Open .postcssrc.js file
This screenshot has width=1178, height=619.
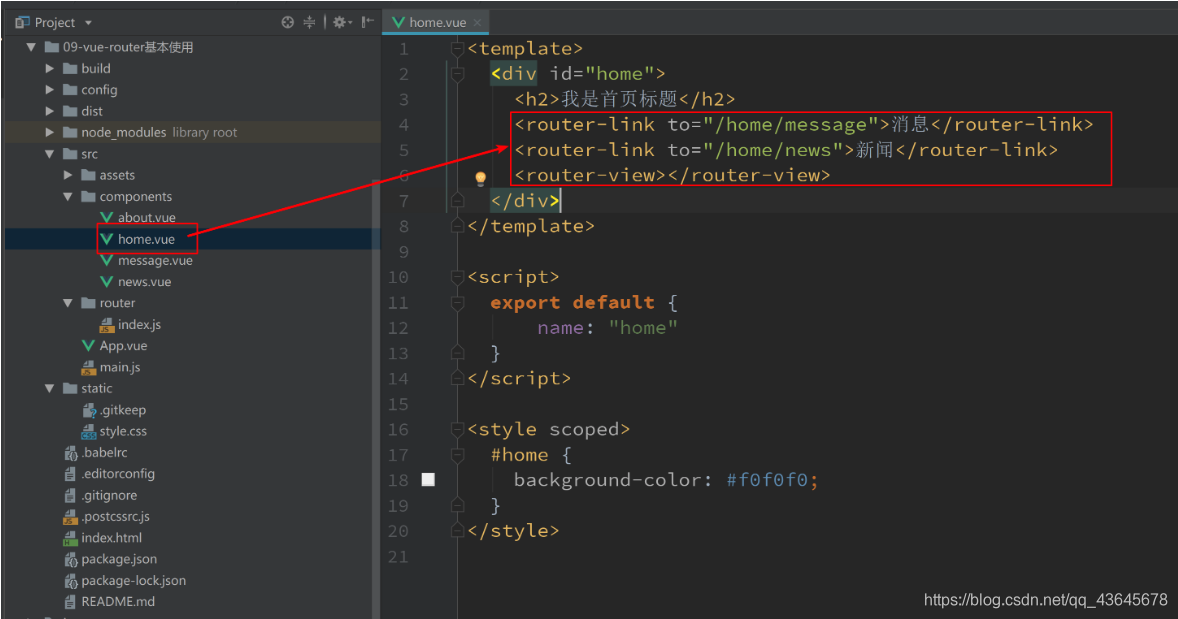[115, 517]
